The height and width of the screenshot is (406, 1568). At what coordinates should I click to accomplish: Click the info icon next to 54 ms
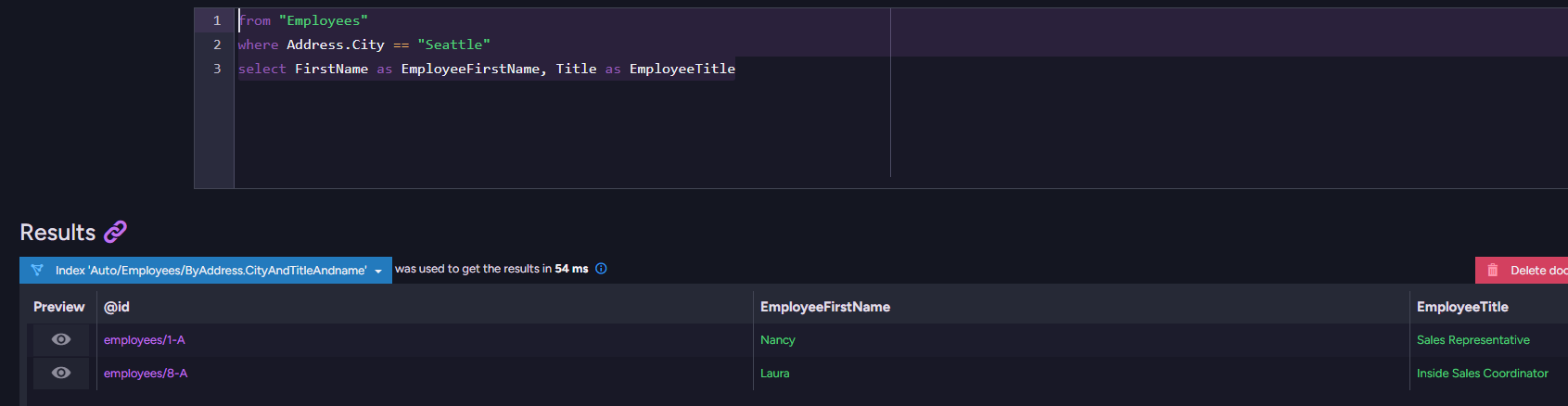click(x=601, y=269)
